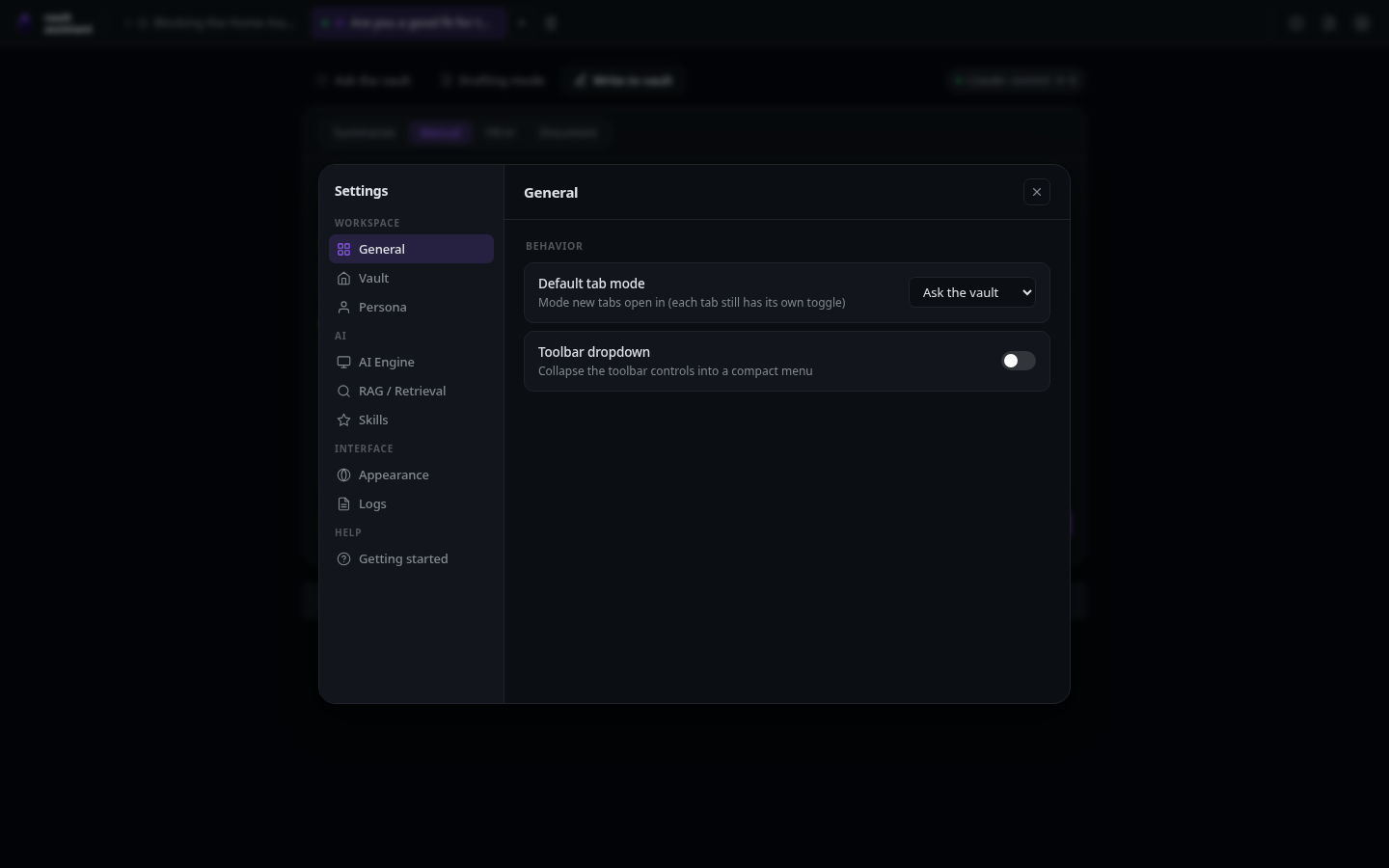The width and height of the screenshot is (1389, 868).
Task: Open the AI Engine settings page
Action: (411, 362)
